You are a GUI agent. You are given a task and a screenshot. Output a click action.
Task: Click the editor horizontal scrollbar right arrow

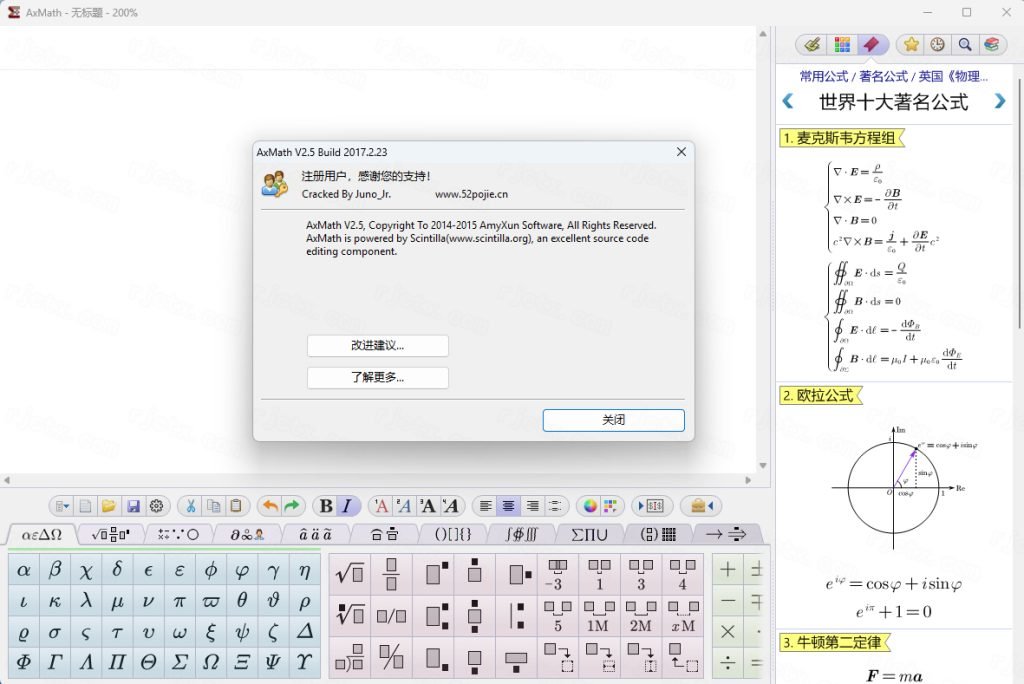(x=748, y=480)
